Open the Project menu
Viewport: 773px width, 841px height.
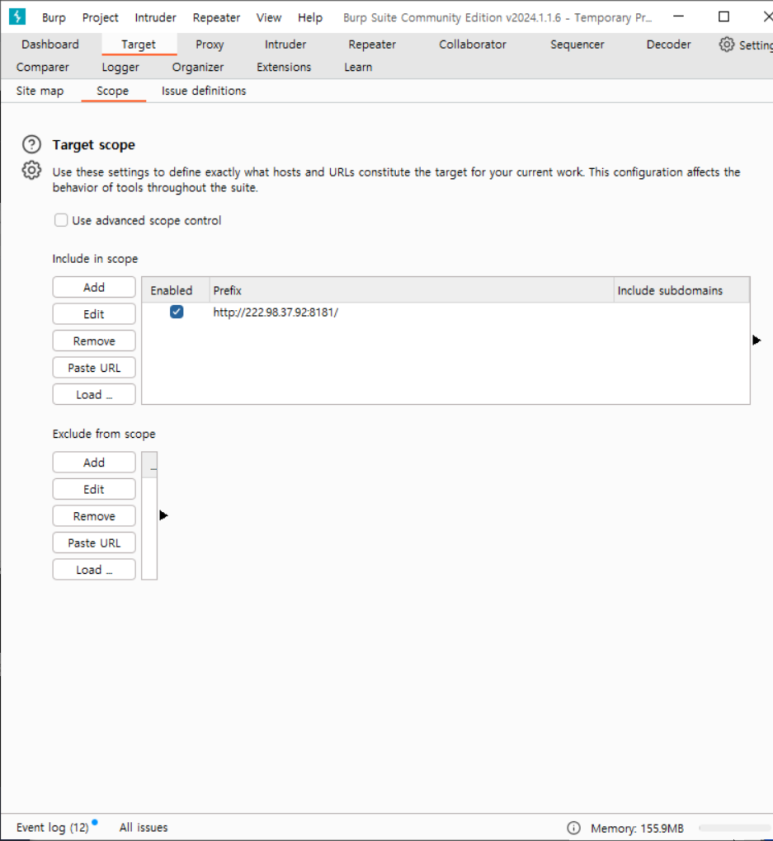tap(100, 18)
